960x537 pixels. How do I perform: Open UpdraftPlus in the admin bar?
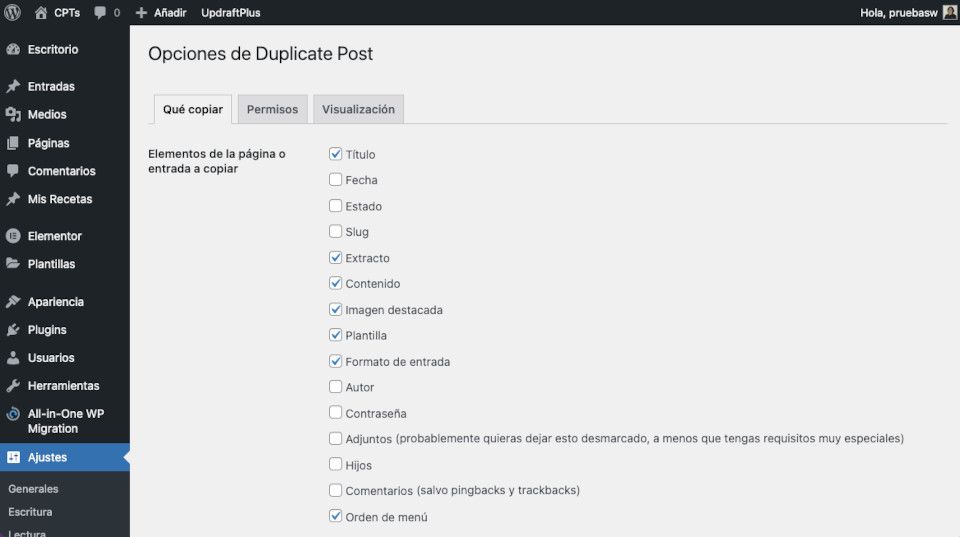click(231, 13)
